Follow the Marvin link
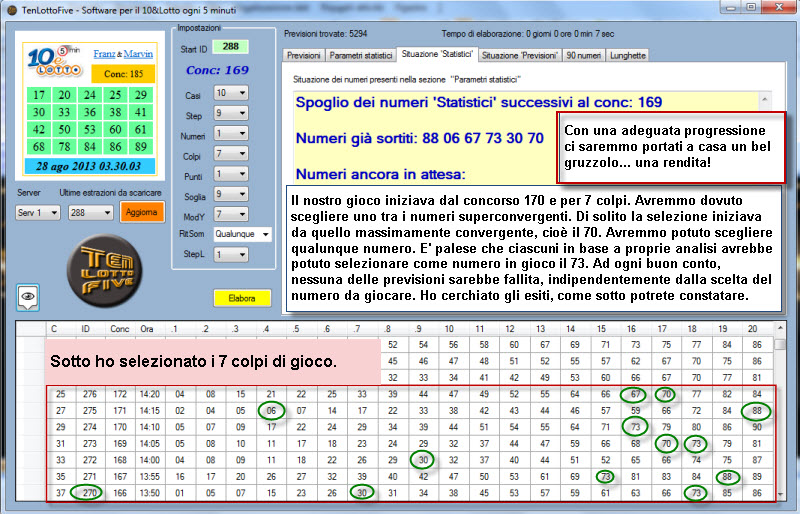The image size is (800, 514). [138, 54]
